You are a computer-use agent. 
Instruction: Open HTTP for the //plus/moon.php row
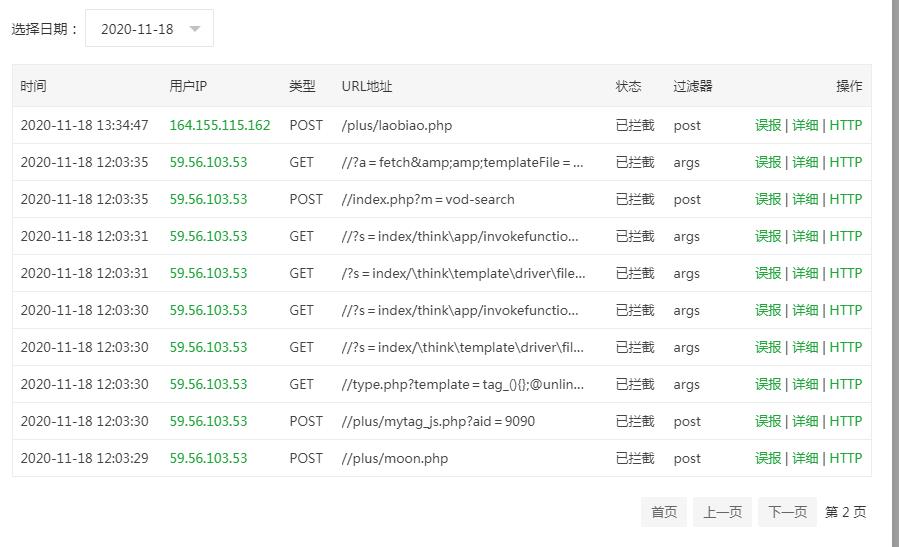846,458
